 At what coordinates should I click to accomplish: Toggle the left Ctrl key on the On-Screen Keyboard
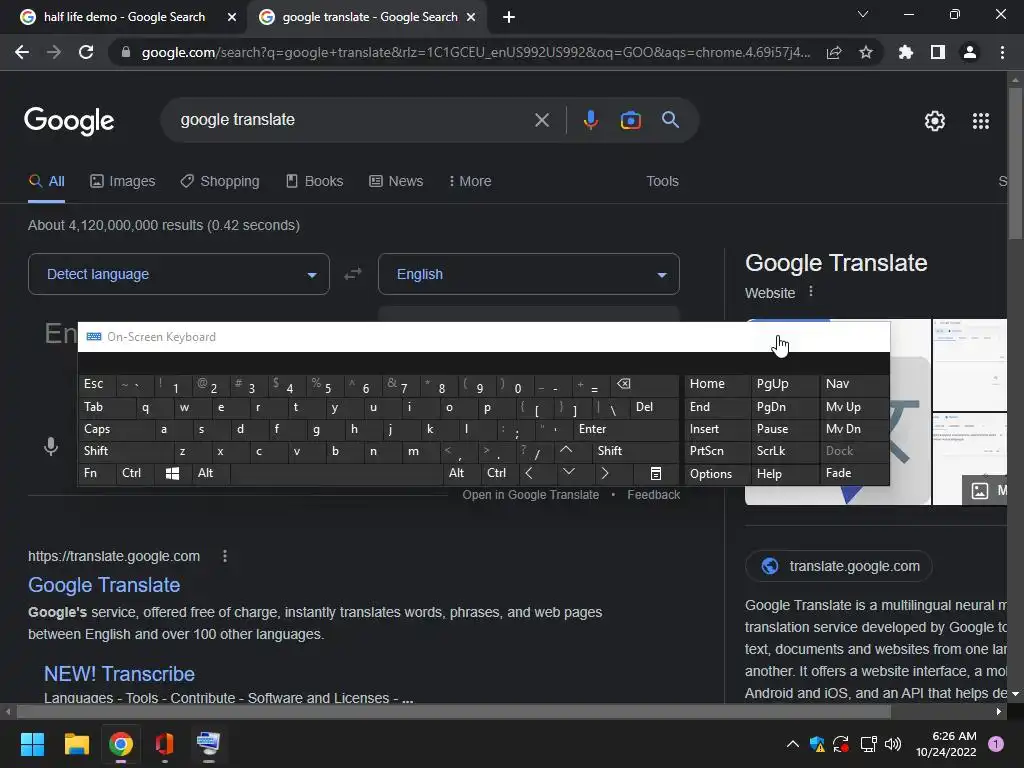click(x=135, y=473)
